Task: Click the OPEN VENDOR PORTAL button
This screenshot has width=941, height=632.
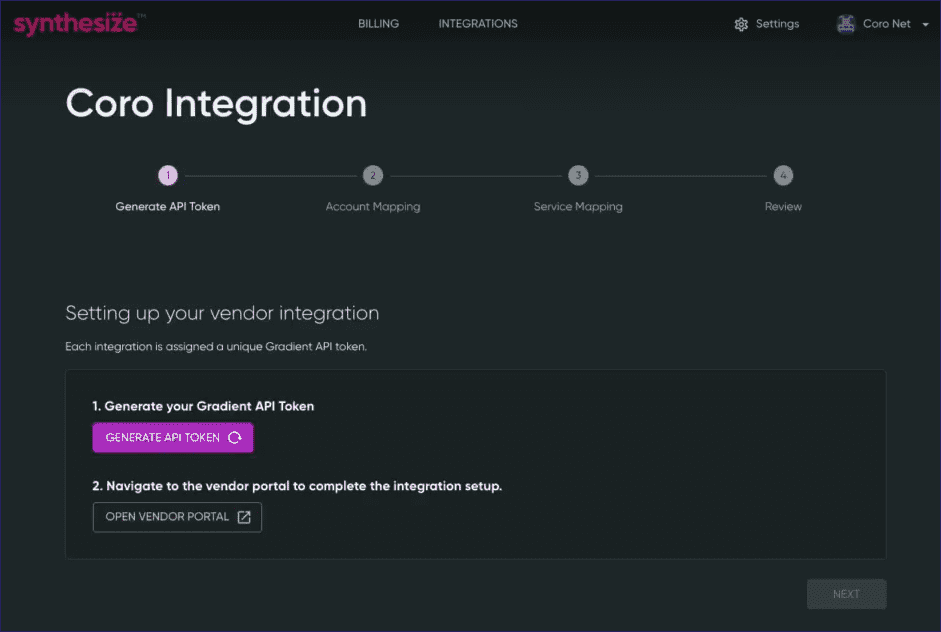Action: coord(177,516)
